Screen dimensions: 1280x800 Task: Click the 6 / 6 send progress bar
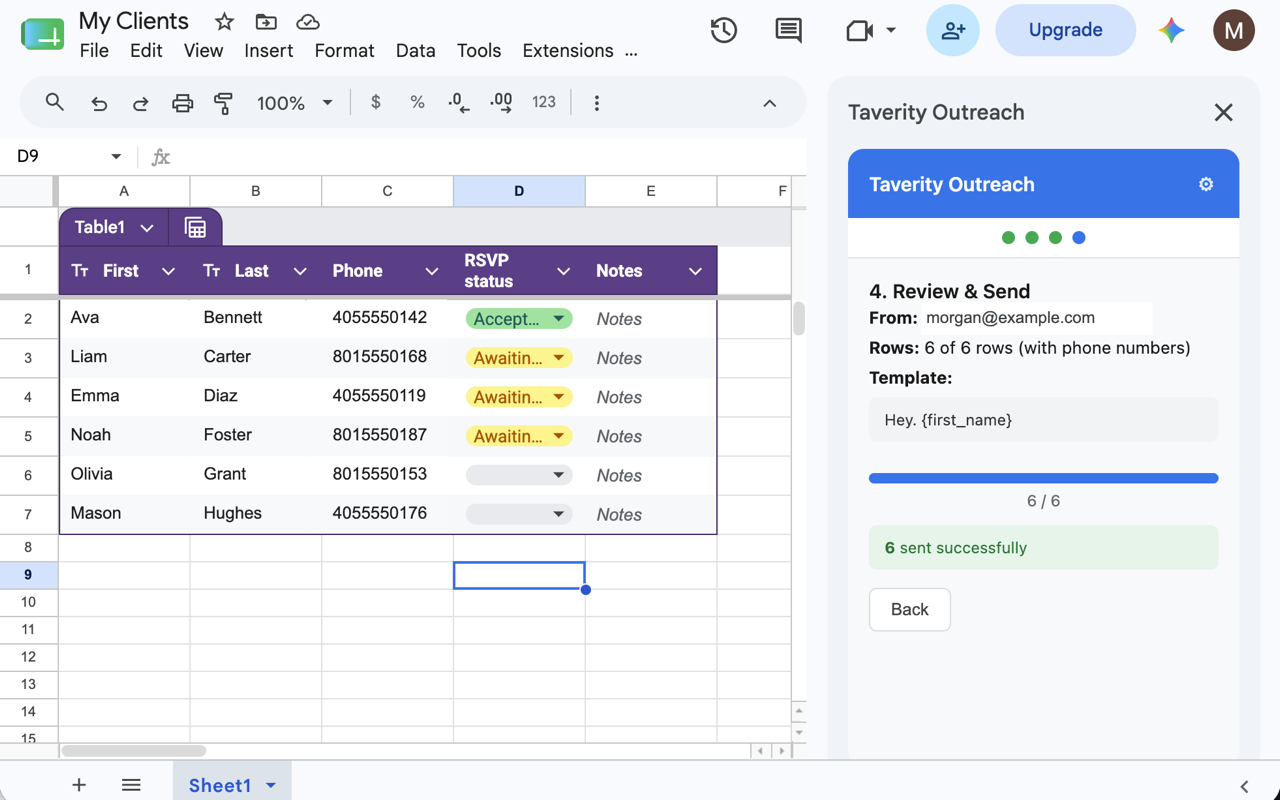click(x=1044, y=479)
